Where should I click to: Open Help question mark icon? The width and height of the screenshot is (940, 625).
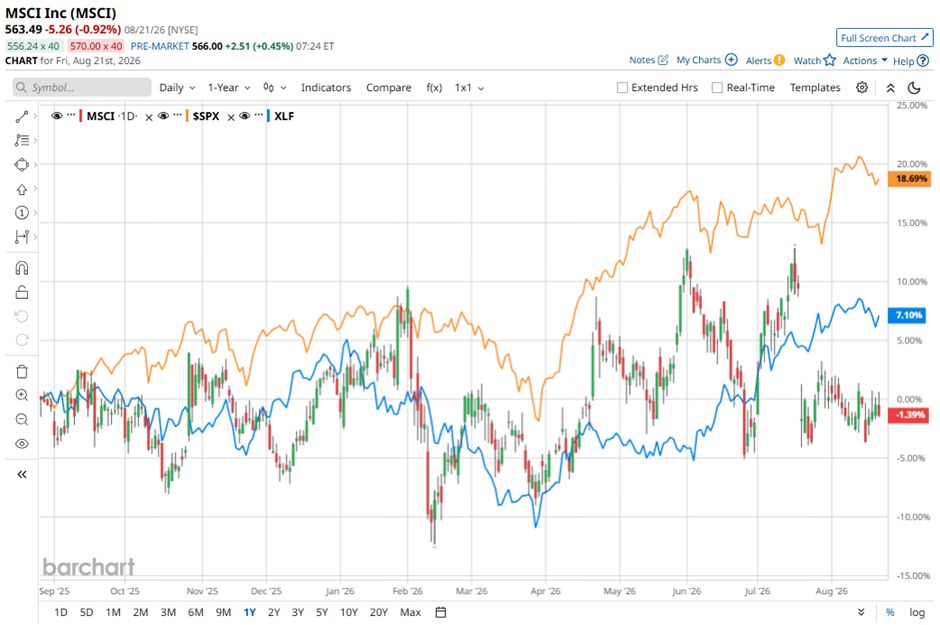[923, 61]
